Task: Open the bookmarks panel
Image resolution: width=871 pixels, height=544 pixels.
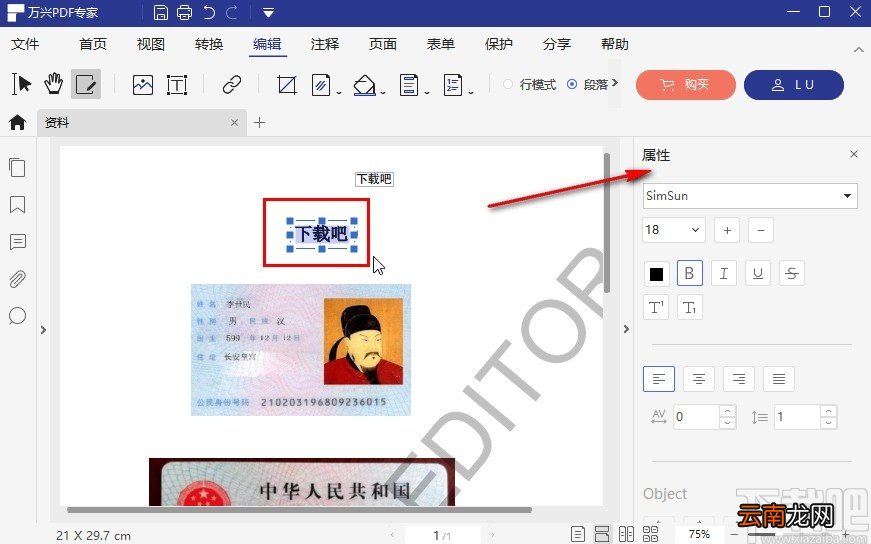Action: click(17, 204)
